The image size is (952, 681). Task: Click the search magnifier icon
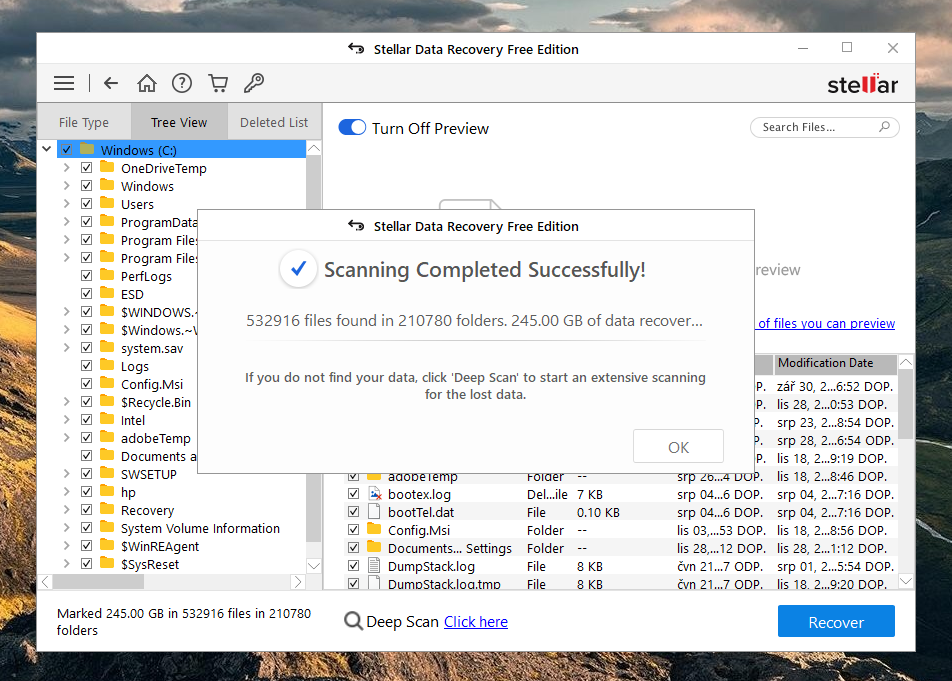[x=884, y=127]
